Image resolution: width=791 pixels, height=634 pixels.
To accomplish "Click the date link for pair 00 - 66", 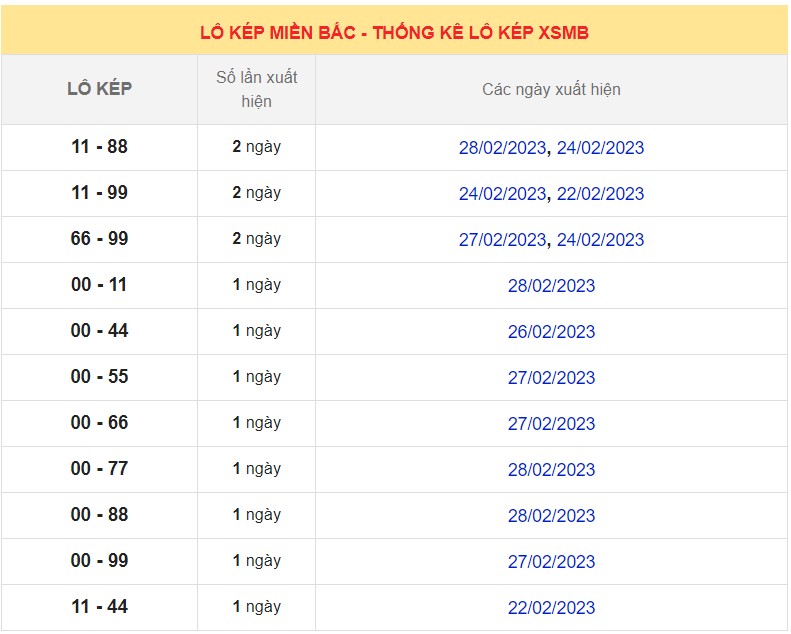I will [x=551, y=424].
